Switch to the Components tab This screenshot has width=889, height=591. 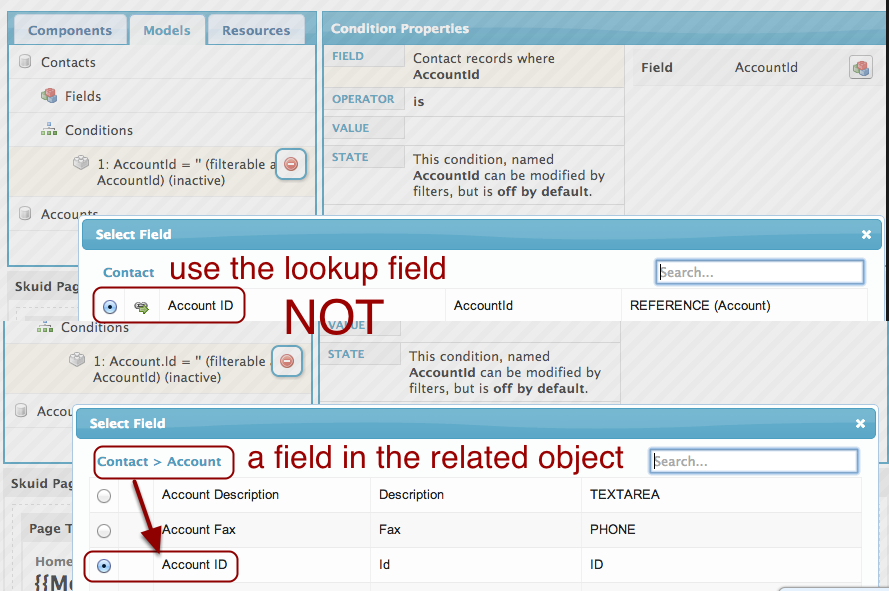click(x=70, y=30)
